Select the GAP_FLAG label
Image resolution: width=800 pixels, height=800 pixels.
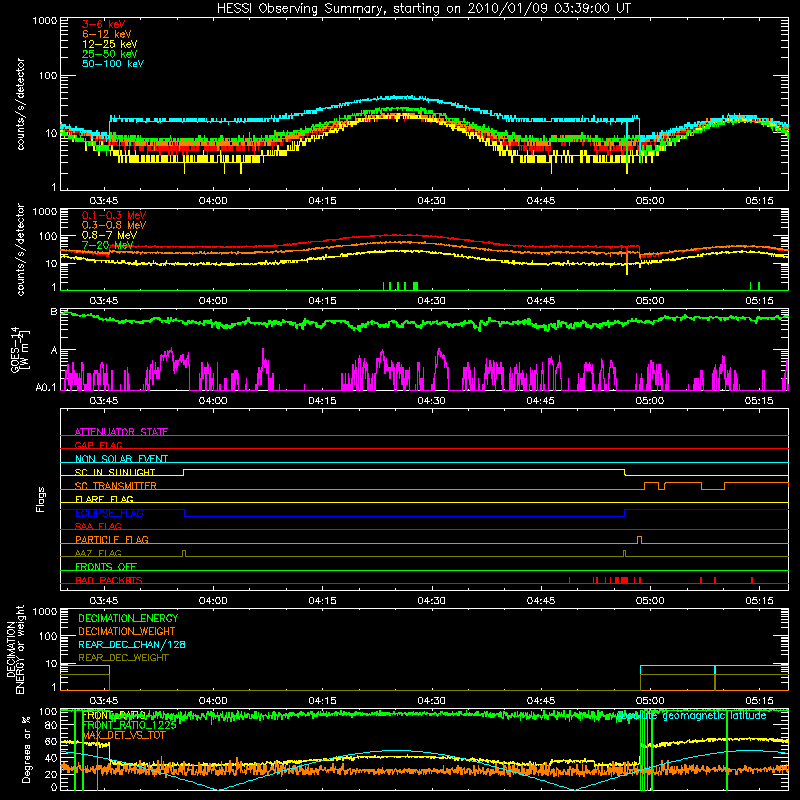(98, 445)
